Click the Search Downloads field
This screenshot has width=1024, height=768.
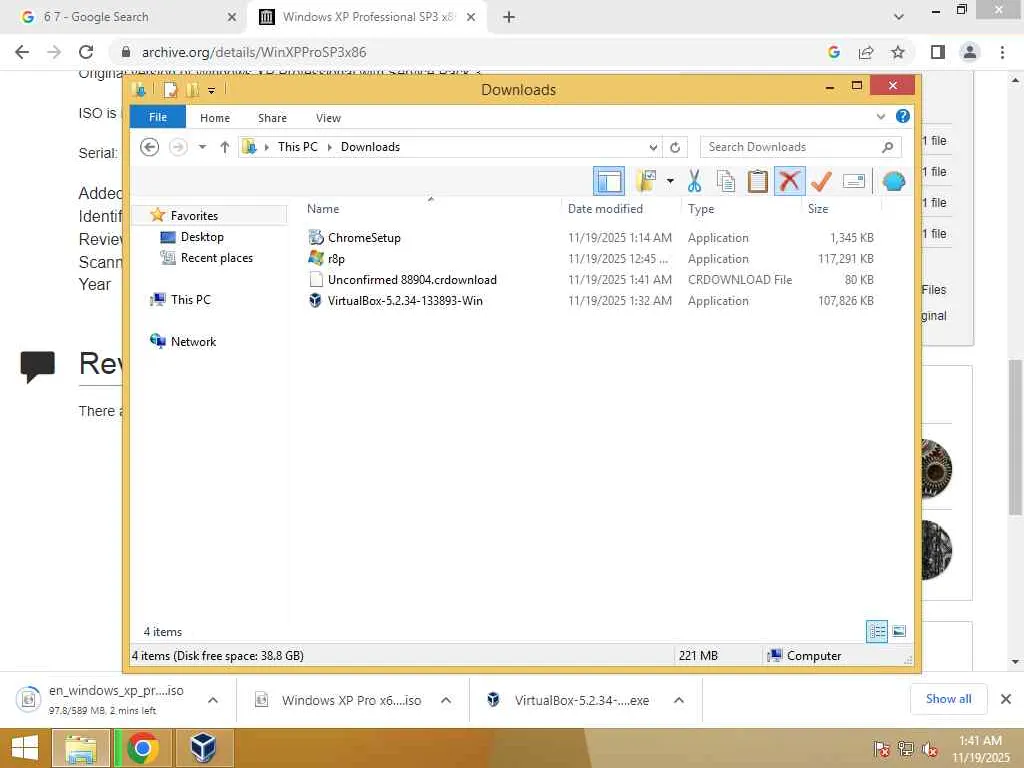[801, 147]
